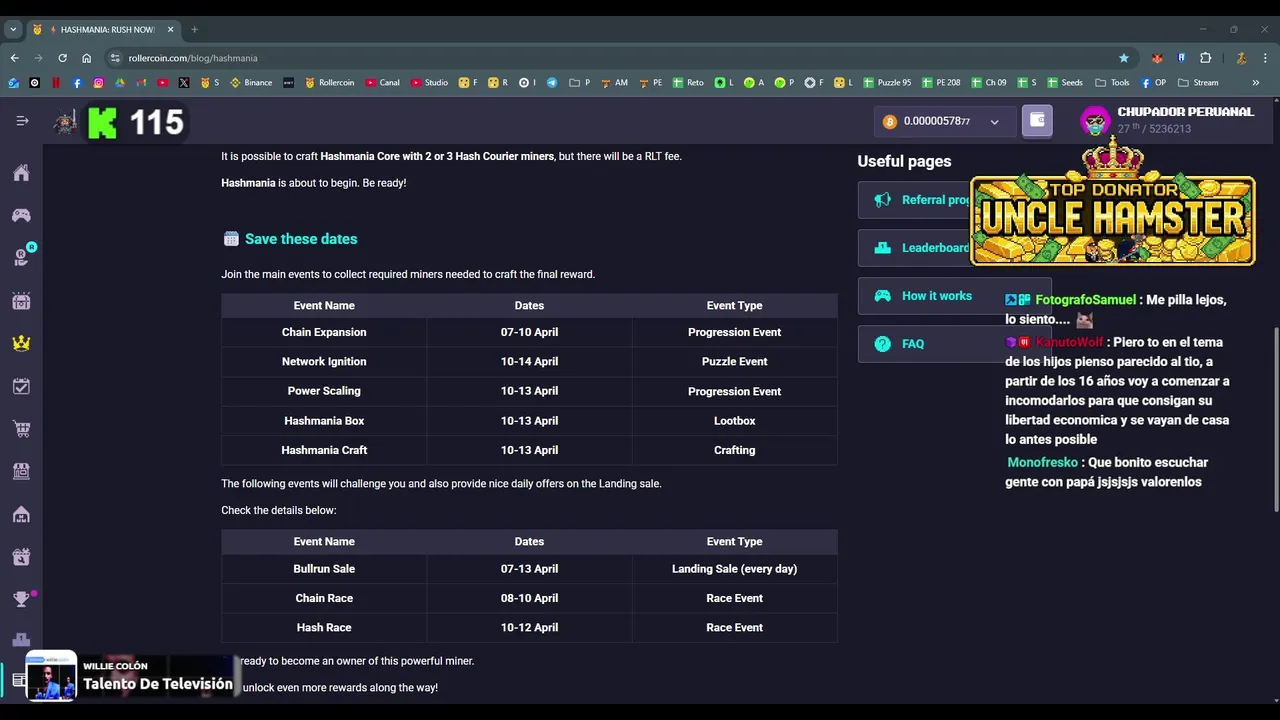Click the rollercoin.com address bar
Screen dimensions: 1280x720
(620, 58)
